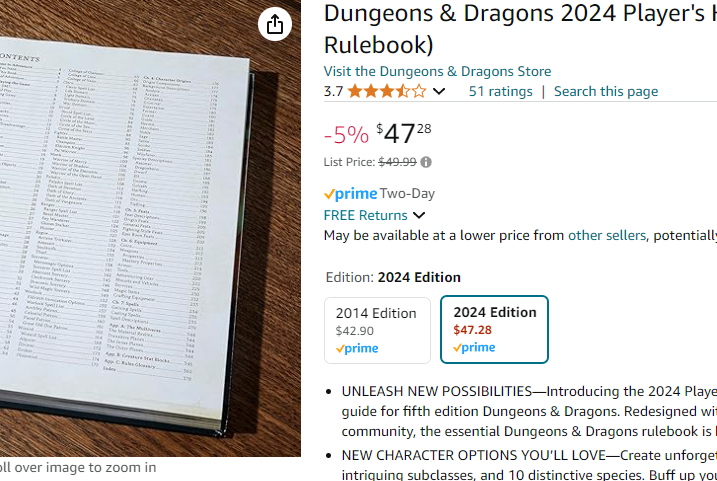Click the share icon on product image
The height and width of the screenshot is (481, 717).
(x=274, y=25)
